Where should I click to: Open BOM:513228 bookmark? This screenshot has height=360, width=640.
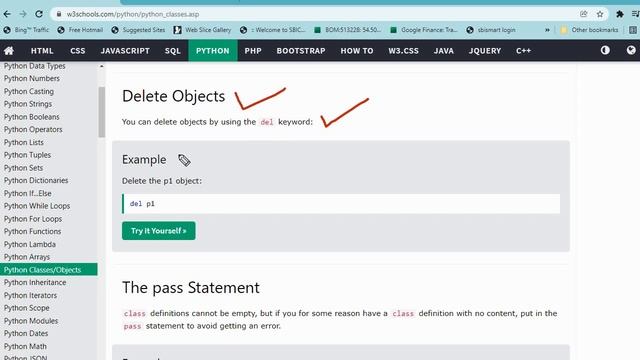click(x=348, y=30)
